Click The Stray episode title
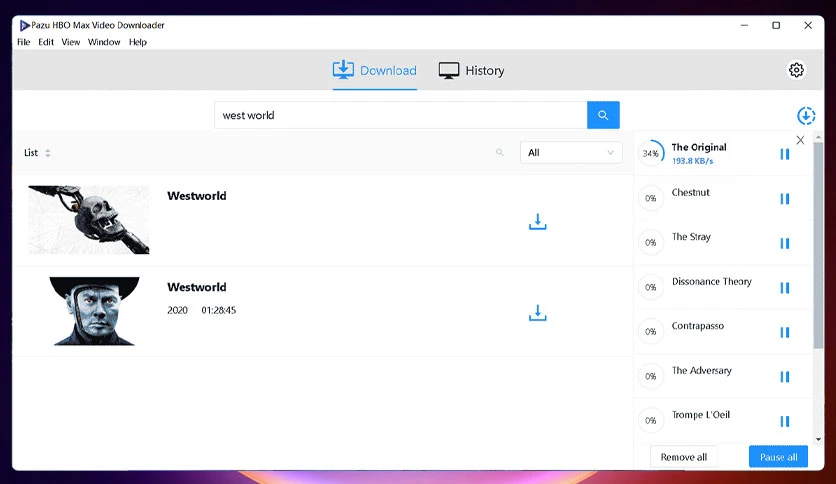836x484 pixels. point(691,237)
